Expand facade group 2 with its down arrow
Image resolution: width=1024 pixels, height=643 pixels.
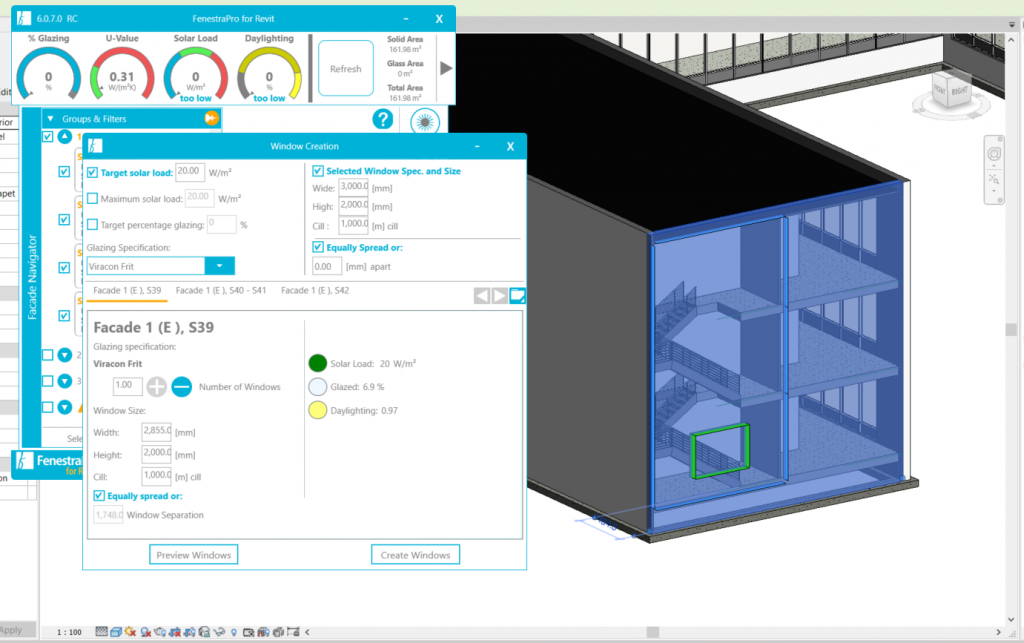click(64, 355)
